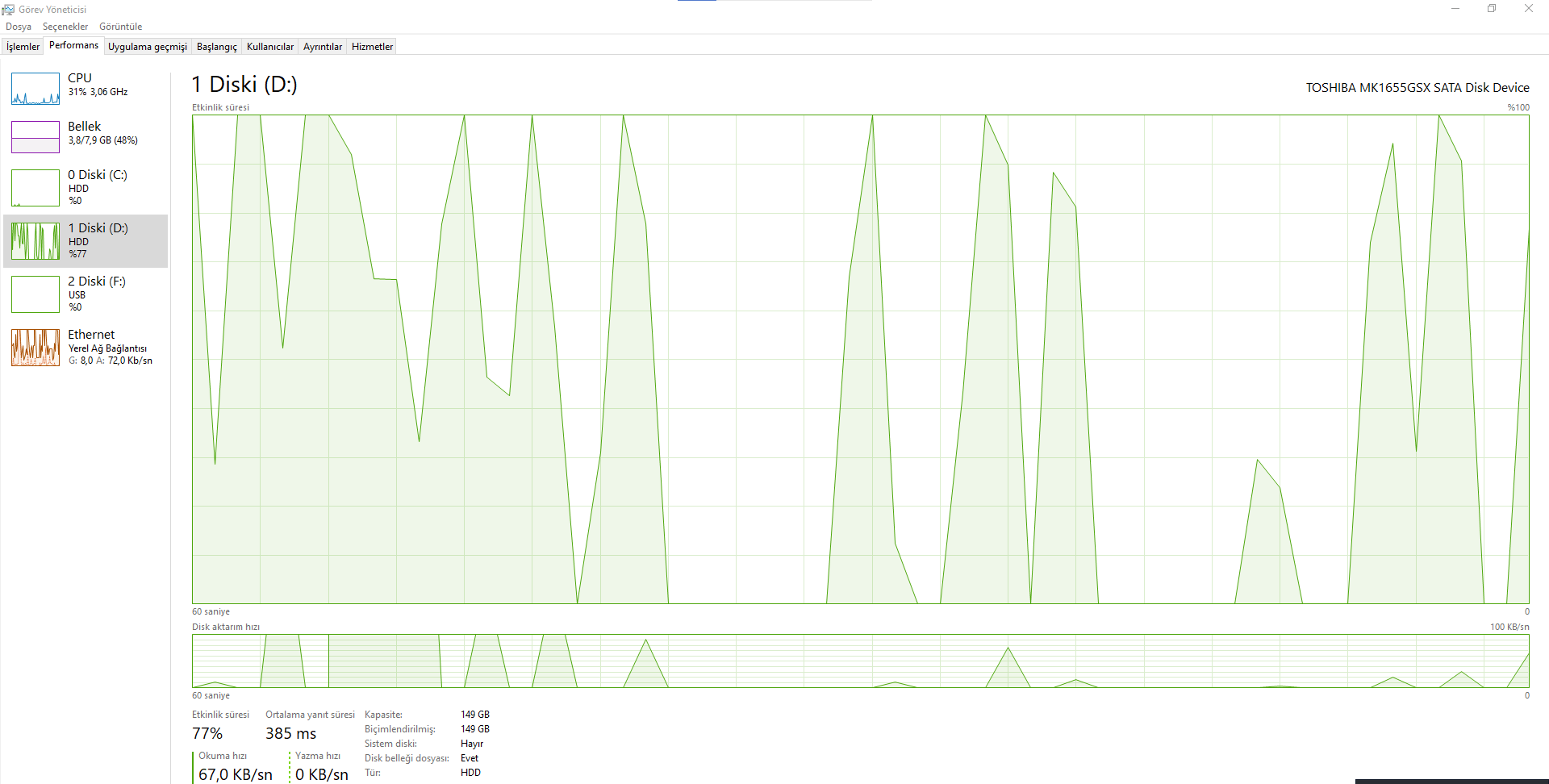The height and width of the screenshot is (784, 1549).
Task: Click the 67,0 KB/sn read speed value
Action: coord(236,774)
